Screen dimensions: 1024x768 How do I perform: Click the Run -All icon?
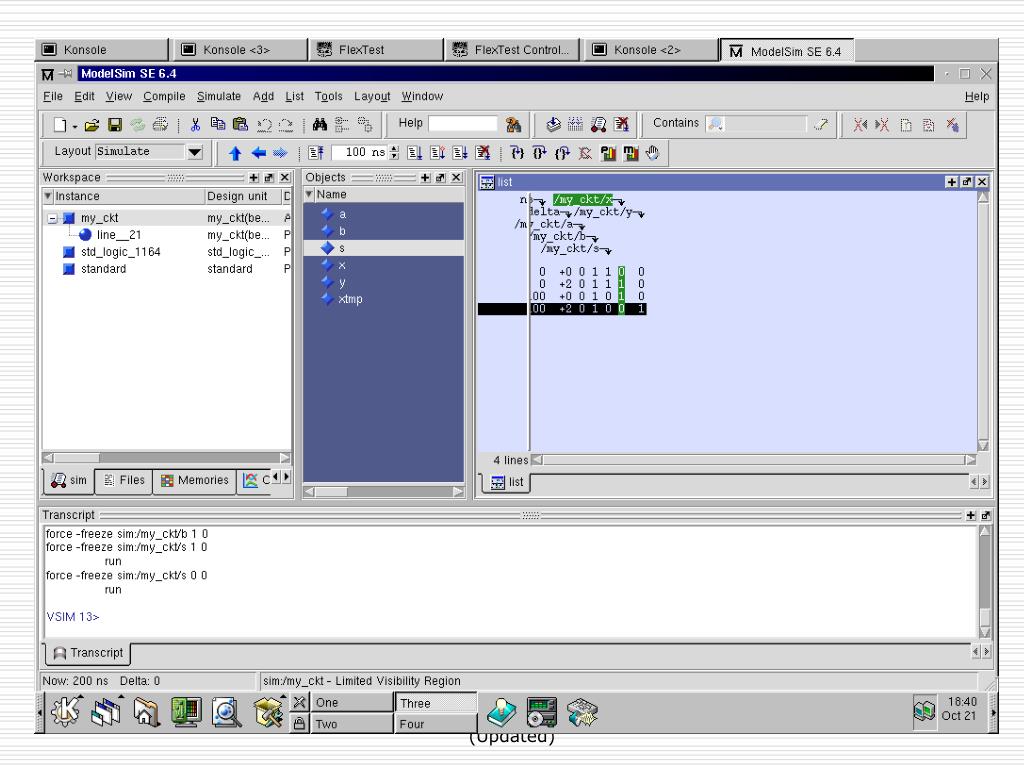[x=460, y=153]
